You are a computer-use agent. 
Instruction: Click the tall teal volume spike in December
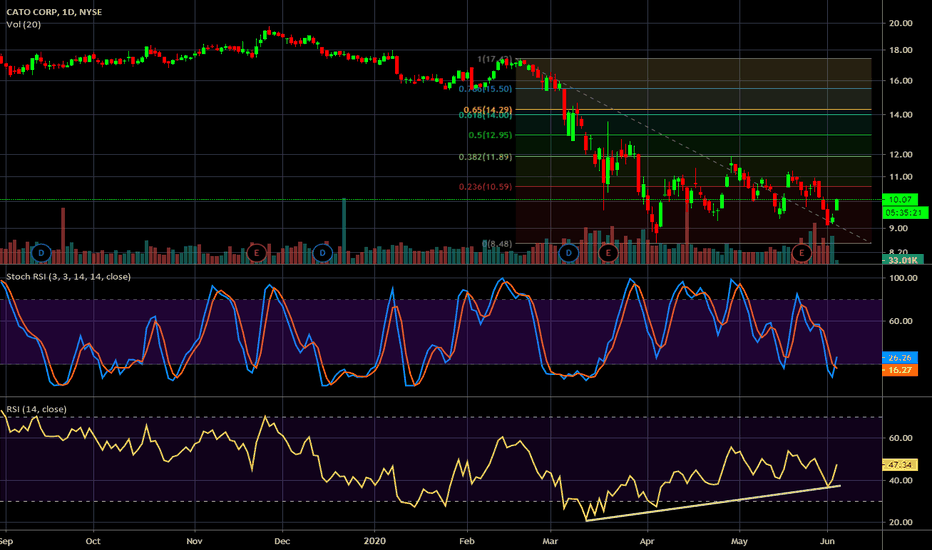coord(344,231)
